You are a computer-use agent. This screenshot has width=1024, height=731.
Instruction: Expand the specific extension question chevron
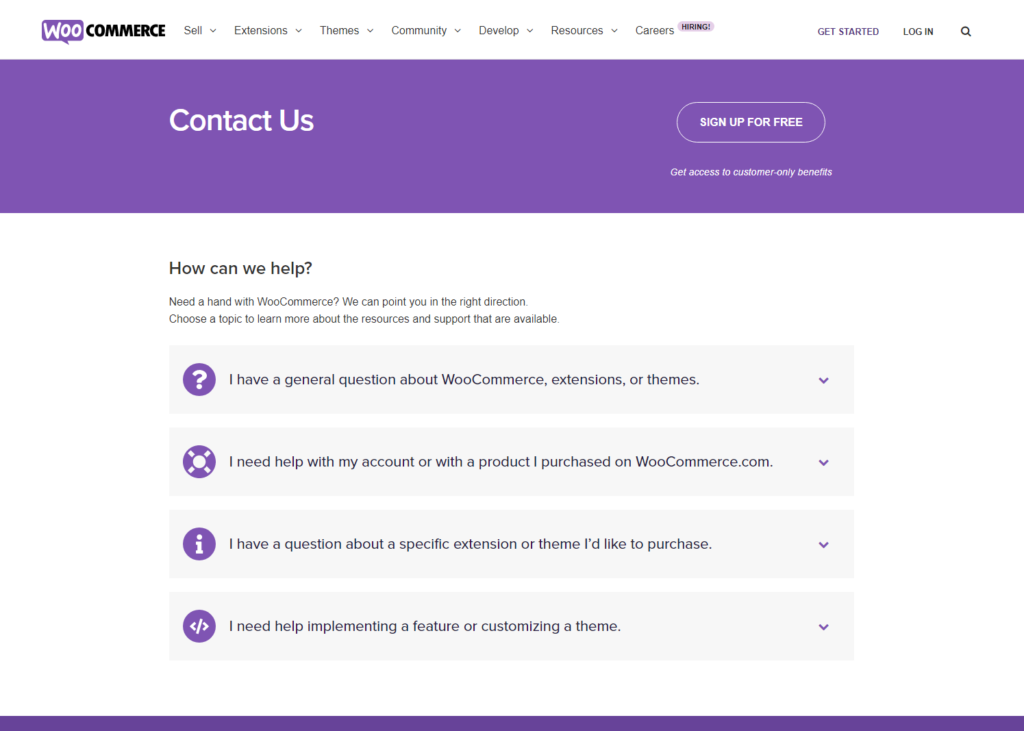(x=824, y=545)
